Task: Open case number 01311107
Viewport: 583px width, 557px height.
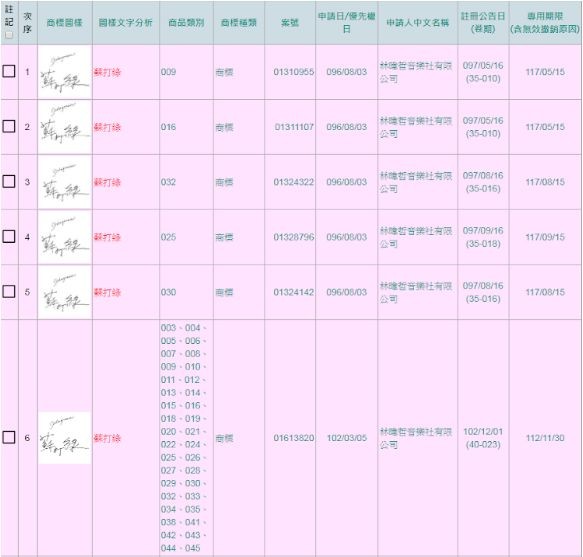Action: pyautogui.click(x=294, y=127)
